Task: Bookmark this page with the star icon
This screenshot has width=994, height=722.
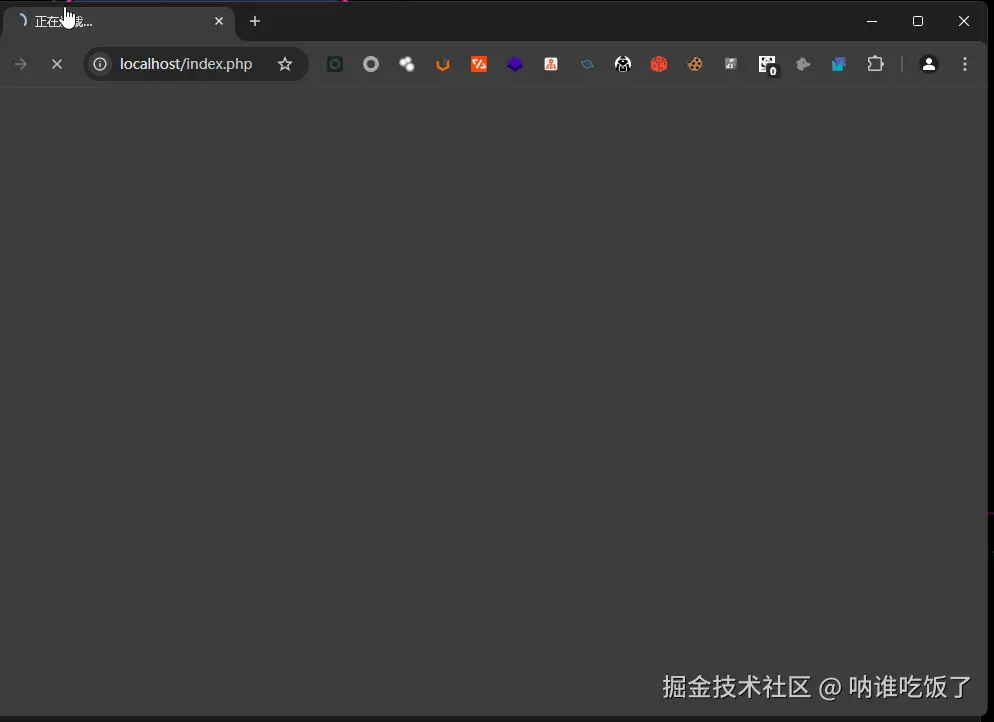Action: pyautogui.click(x=285, y=64)
